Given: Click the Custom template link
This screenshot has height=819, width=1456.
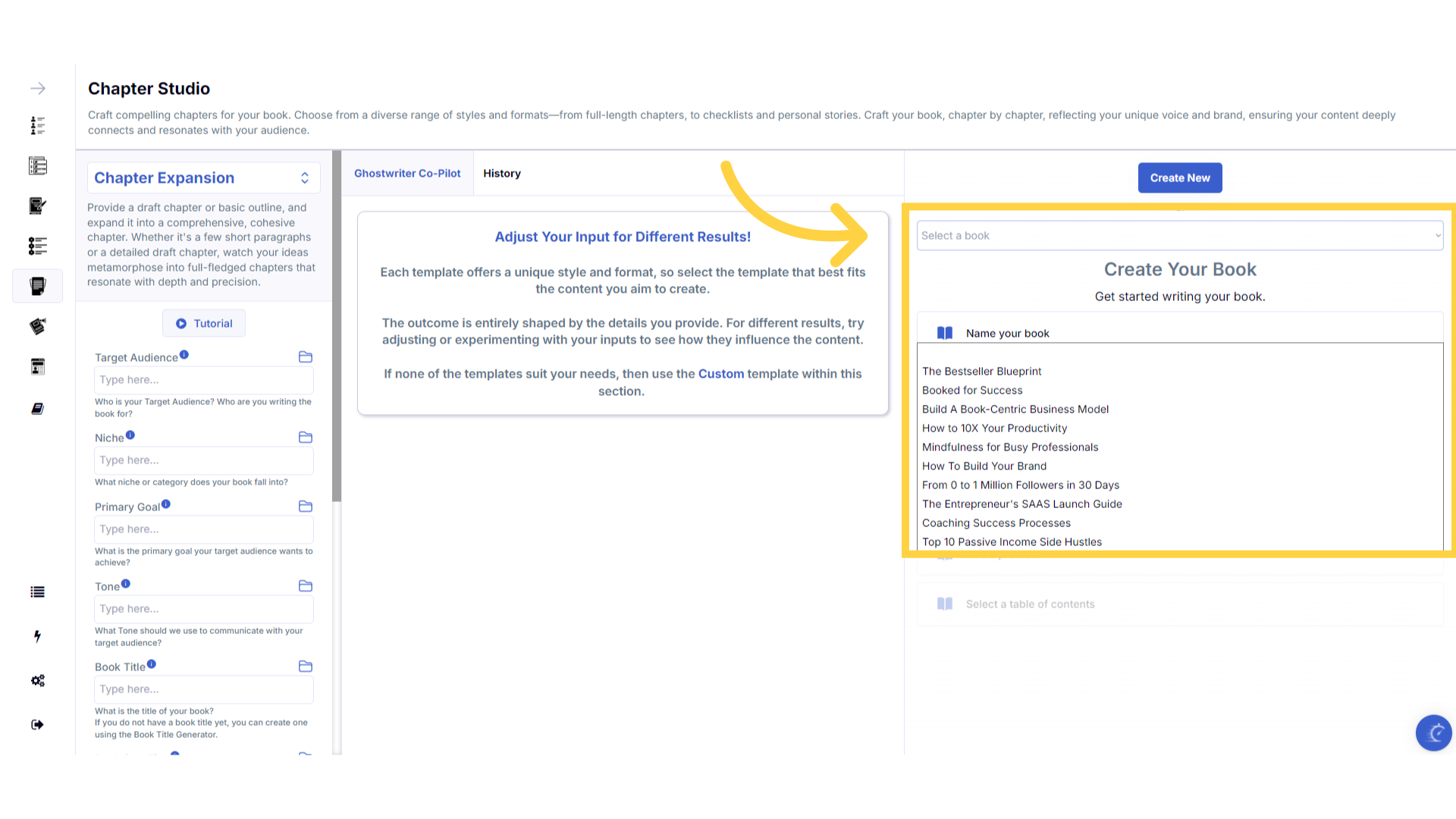Looking at the screenshot, I should coord(720,374).
